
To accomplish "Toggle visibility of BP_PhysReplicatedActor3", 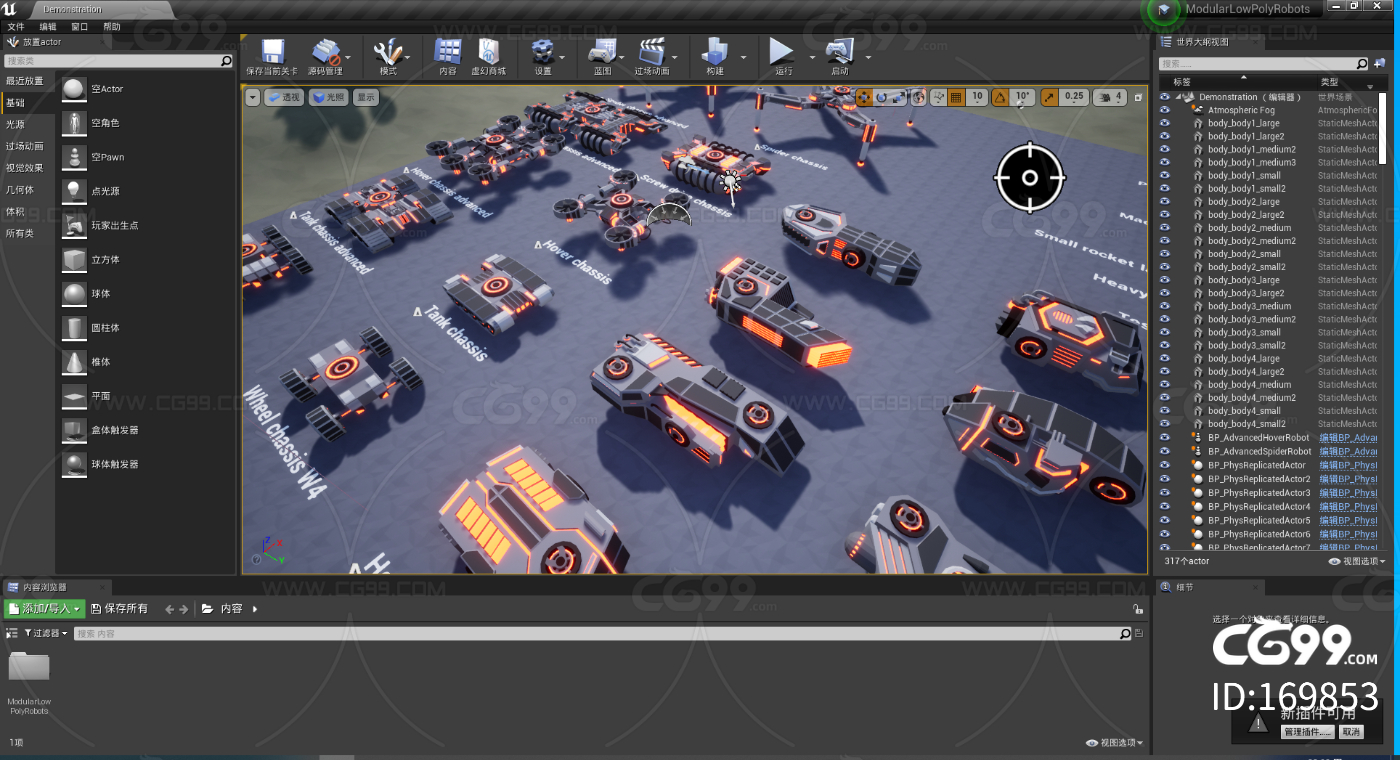I will (x=1165, y=492).
